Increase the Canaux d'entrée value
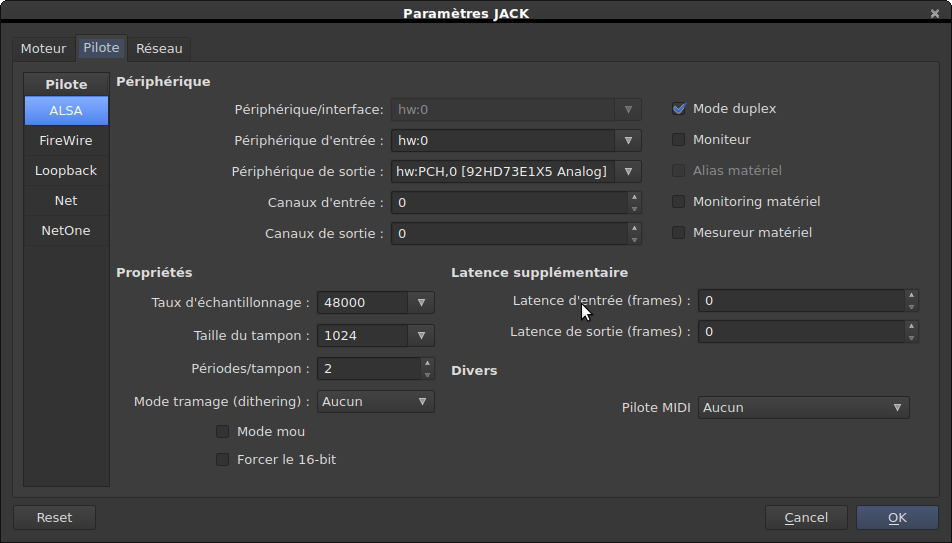The height and width of the screenshot is (543, 952). (633, 197)
